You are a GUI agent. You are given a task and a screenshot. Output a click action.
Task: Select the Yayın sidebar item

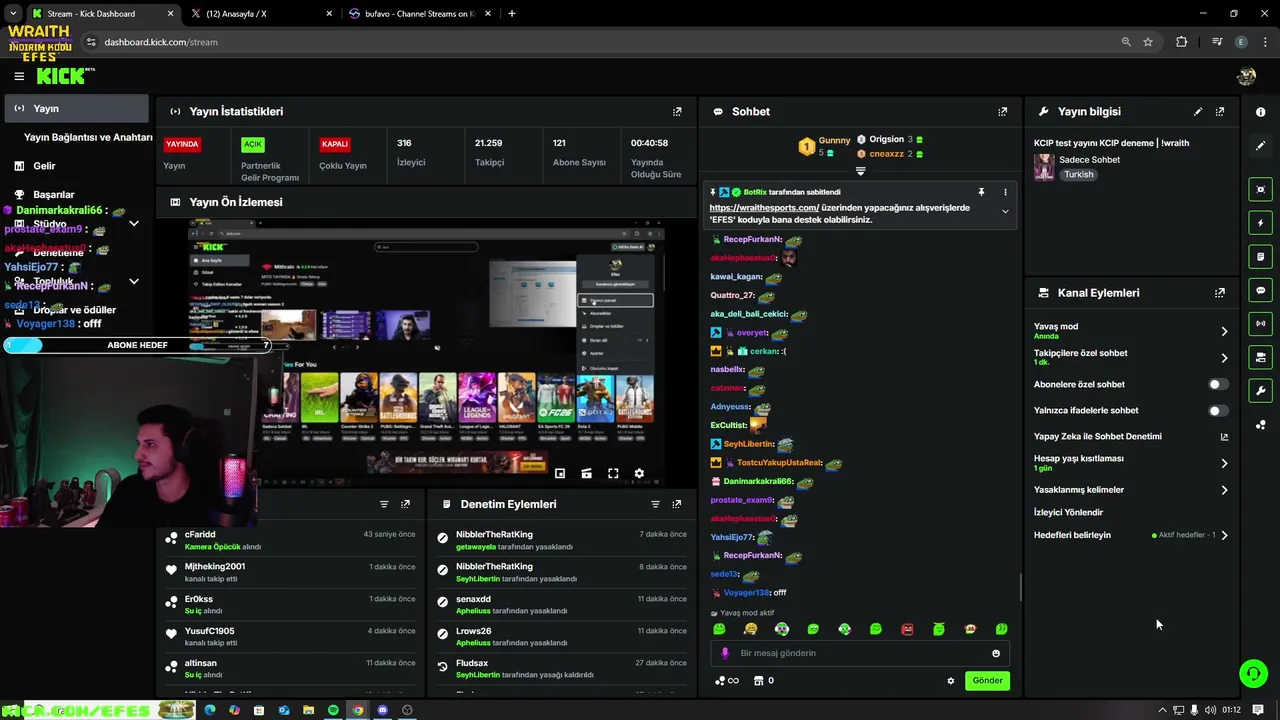(x=76, y=108)
